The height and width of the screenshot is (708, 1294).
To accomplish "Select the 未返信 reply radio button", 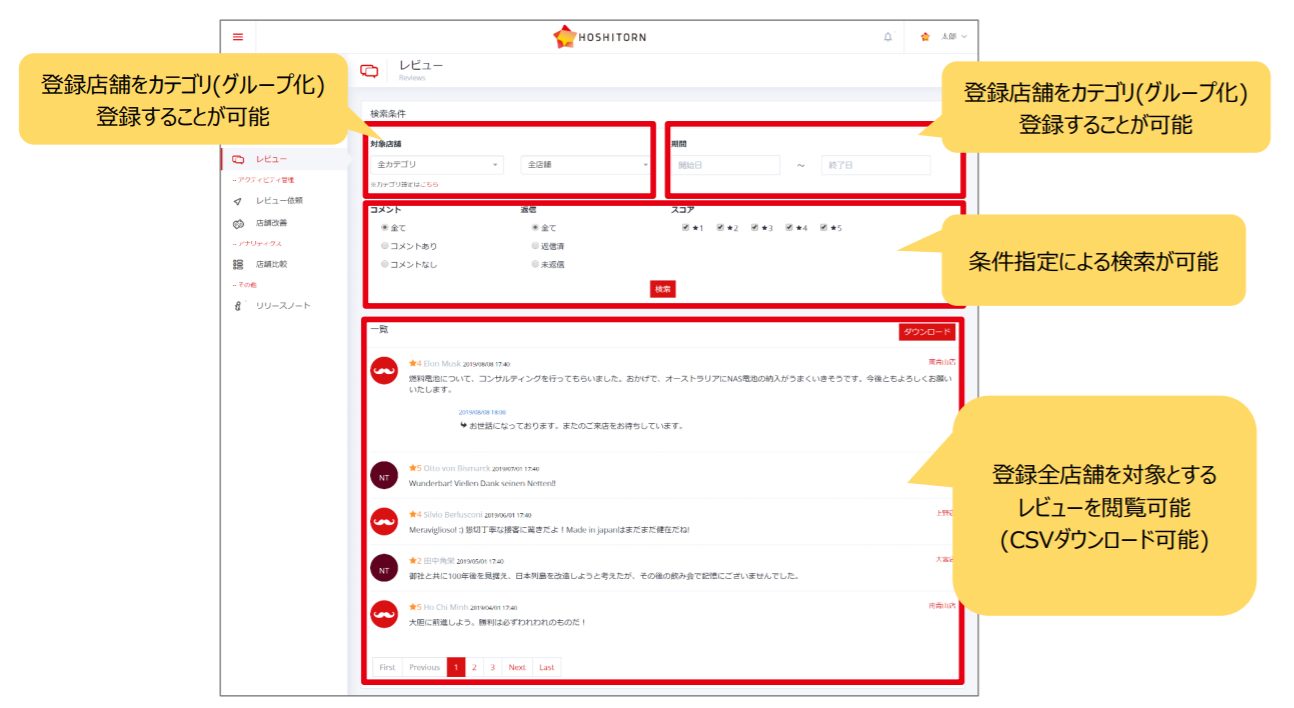I will point(535,265).
